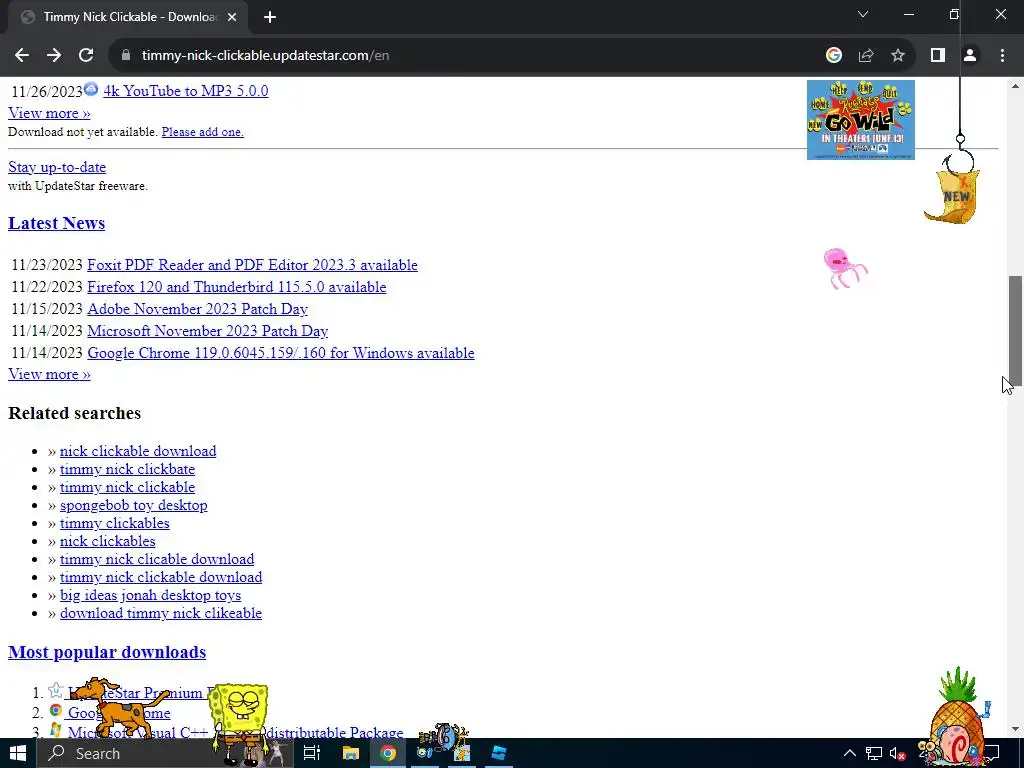This screenshot has height=768, width=1024.
Task: Open 'nick clickable download' related search
Action: click(138, 451)
